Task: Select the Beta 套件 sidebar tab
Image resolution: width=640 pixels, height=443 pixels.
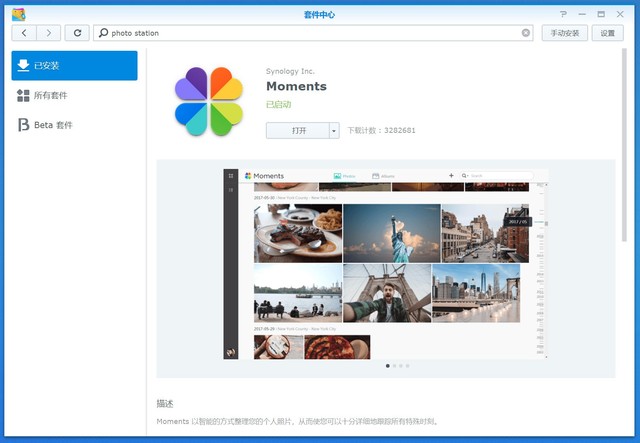Action: (74, 125)
